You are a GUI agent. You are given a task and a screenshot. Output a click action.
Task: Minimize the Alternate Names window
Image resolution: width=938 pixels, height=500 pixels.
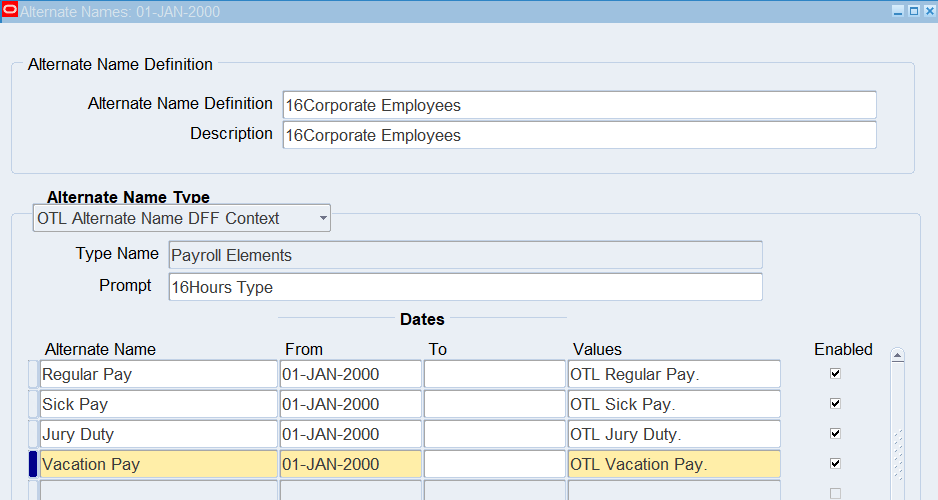pos(898,11)
